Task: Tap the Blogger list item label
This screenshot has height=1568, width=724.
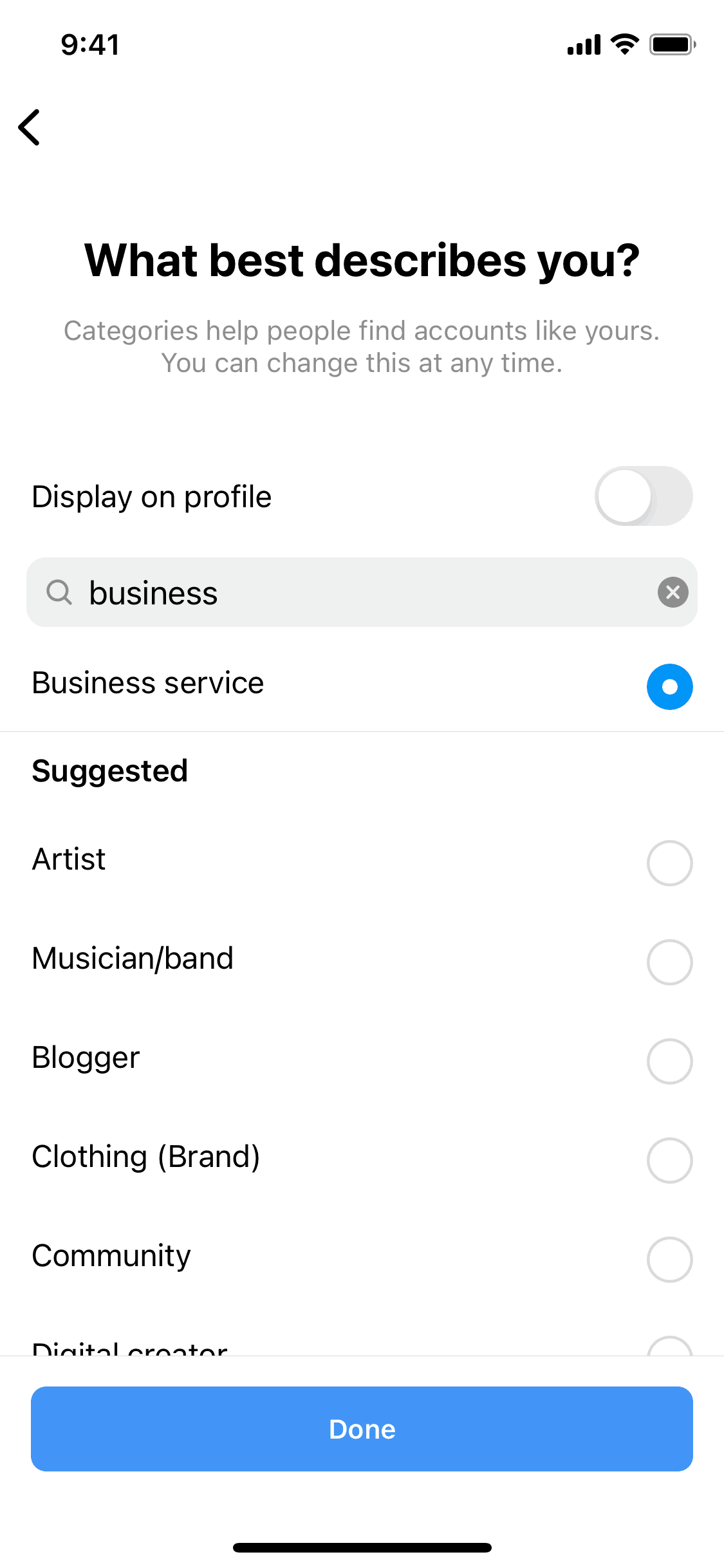Action: [86, 1058]
